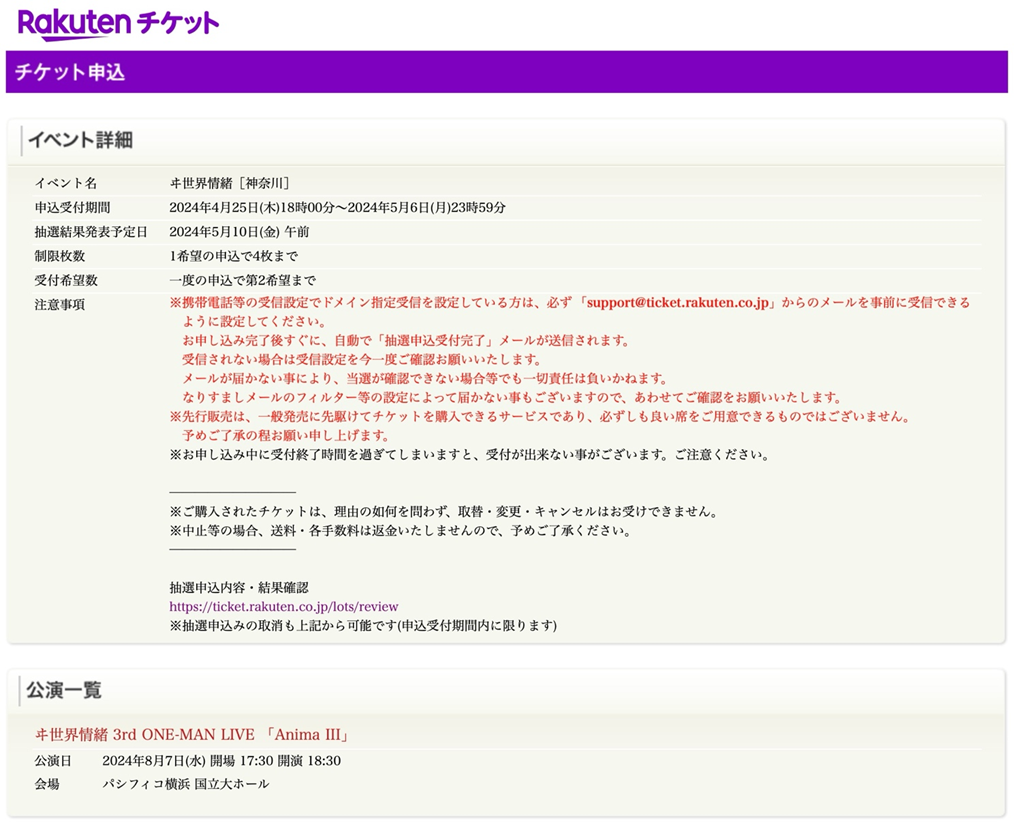Click the 受付希望数 label

tap(66, 280)
